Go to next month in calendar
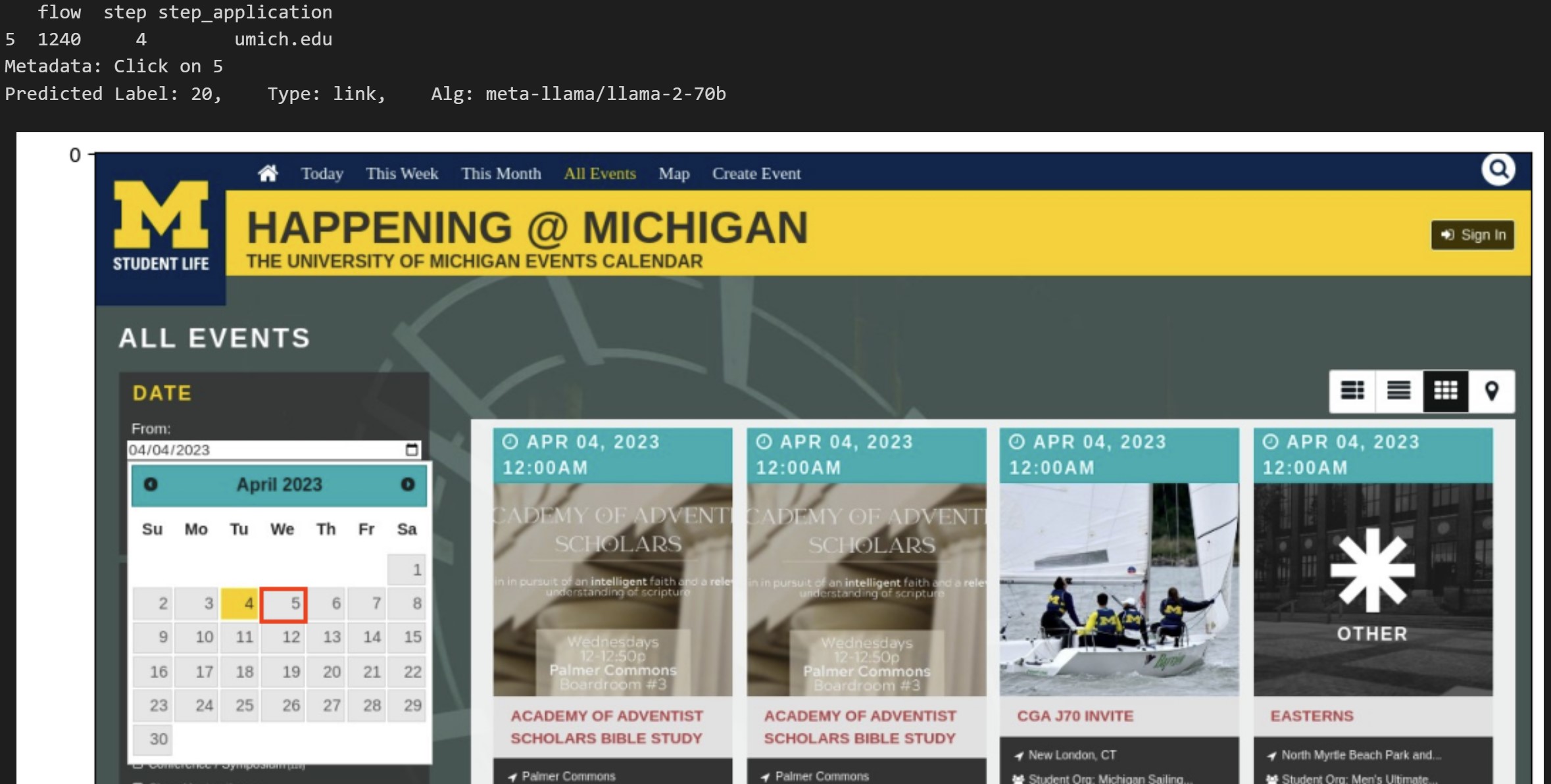This screenshot has width=1551, height=784. click(408, 485)
